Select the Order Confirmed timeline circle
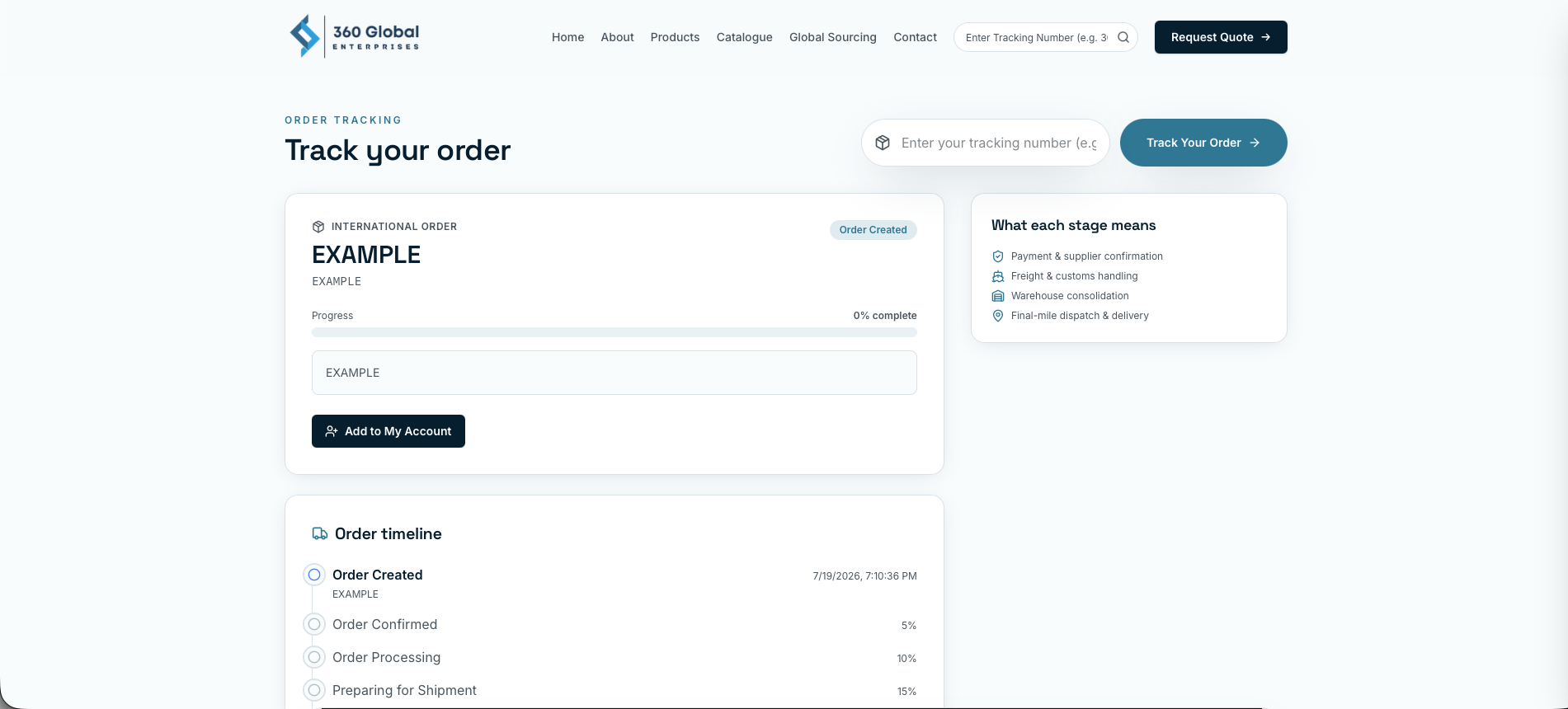The image size is (1568, 709). 314,624
